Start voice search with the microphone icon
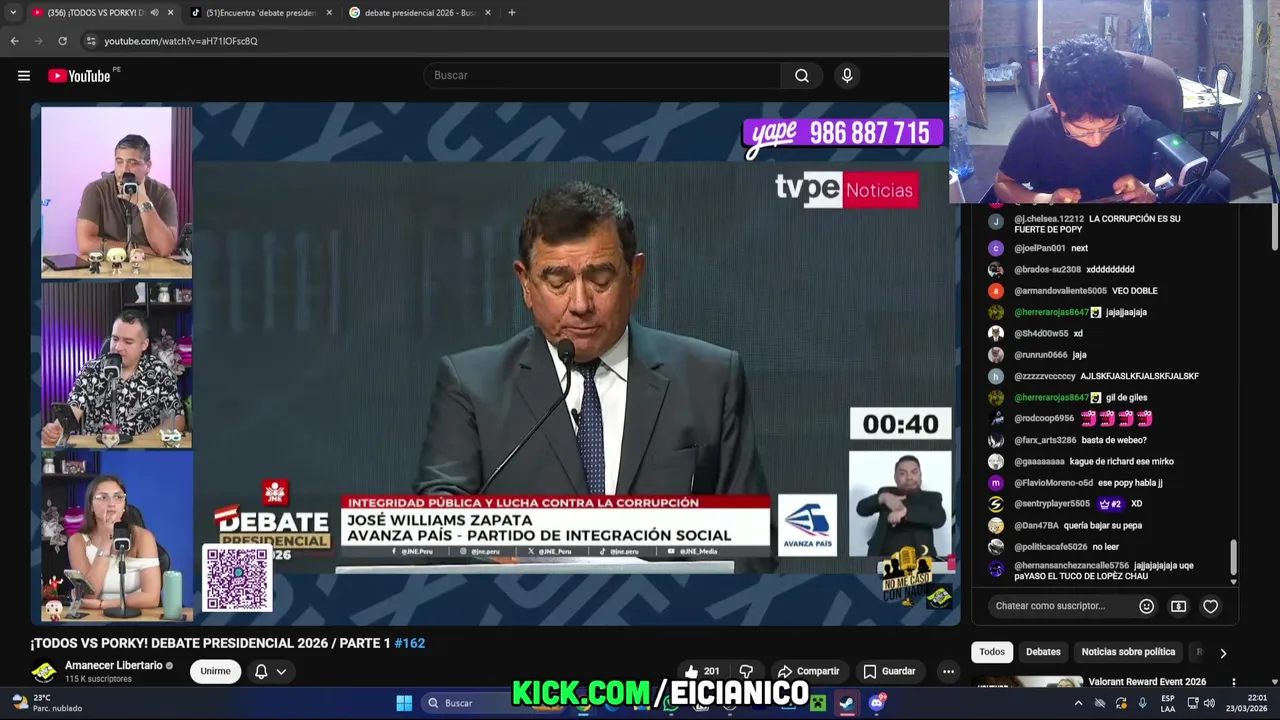The width and height of the screenshot is (1280, 720). coord(847,75)
